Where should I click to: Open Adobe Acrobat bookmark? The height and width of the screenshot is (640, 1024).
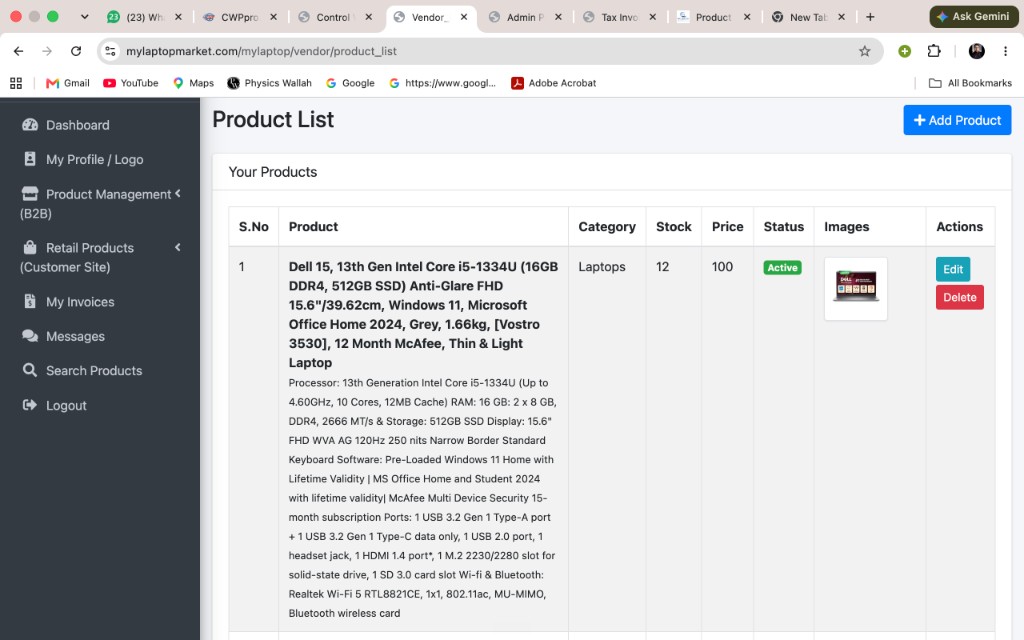click(x=554, y=83)
